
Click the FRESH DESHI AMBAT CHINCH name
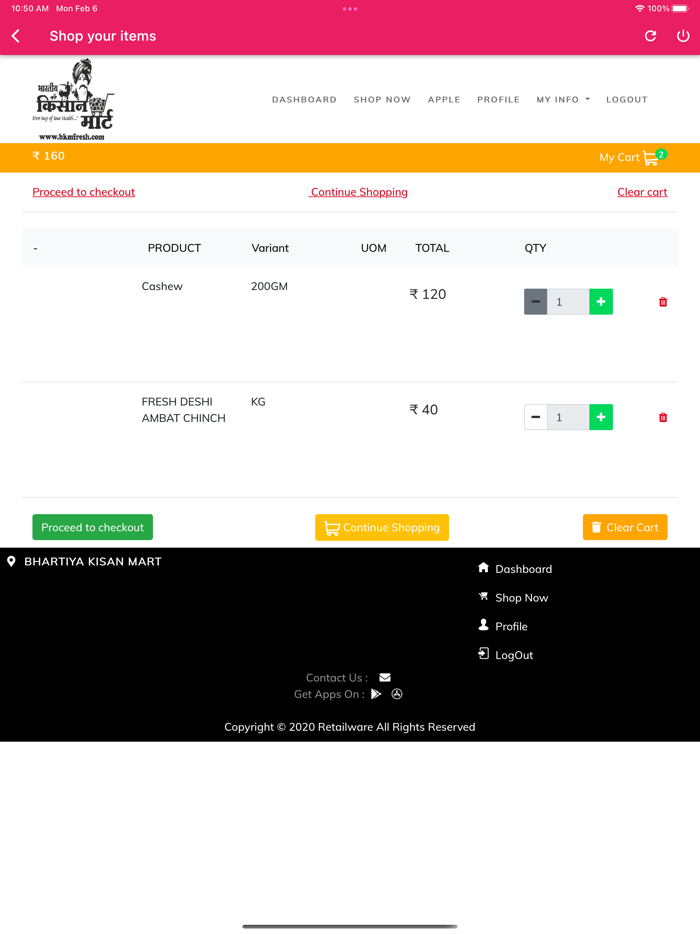pyautogui.click(x=183, y=410)
